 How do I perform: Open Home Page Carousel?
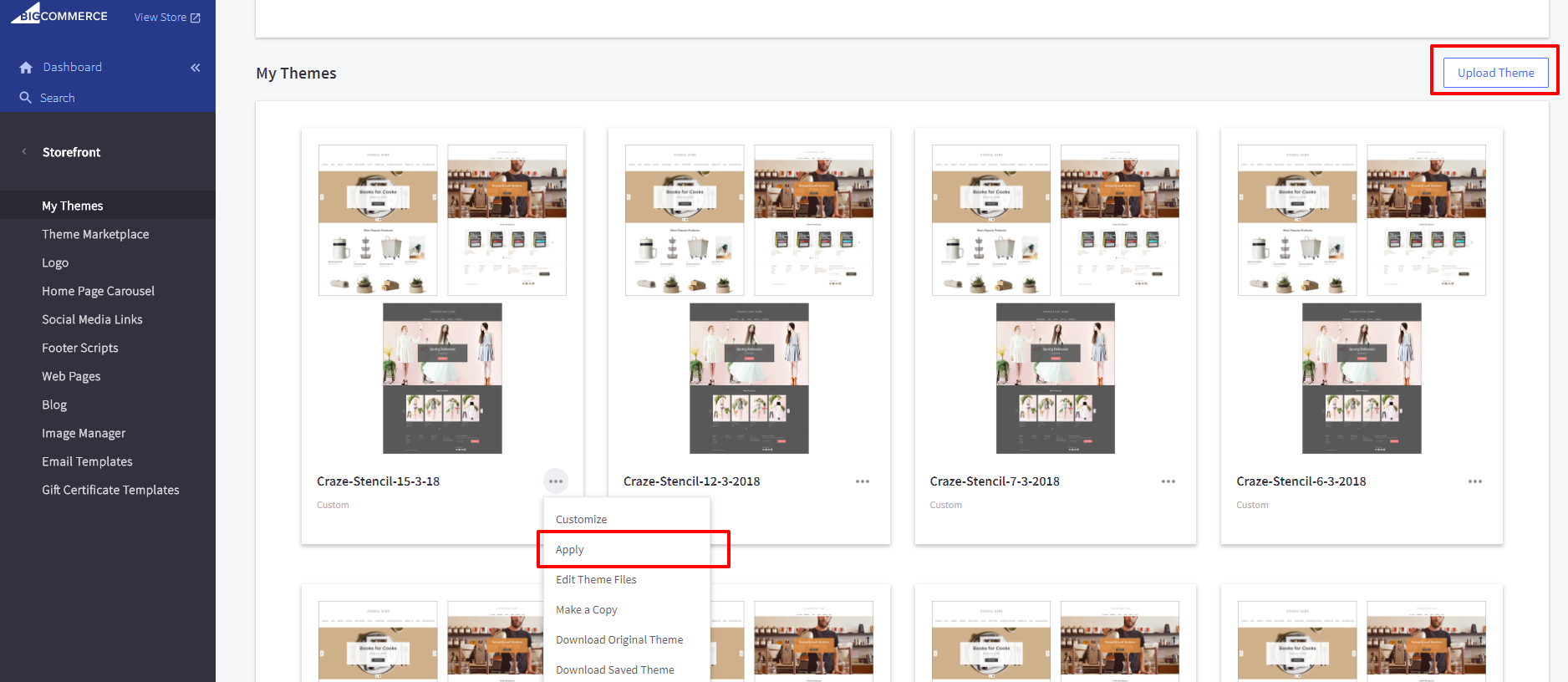98,291
